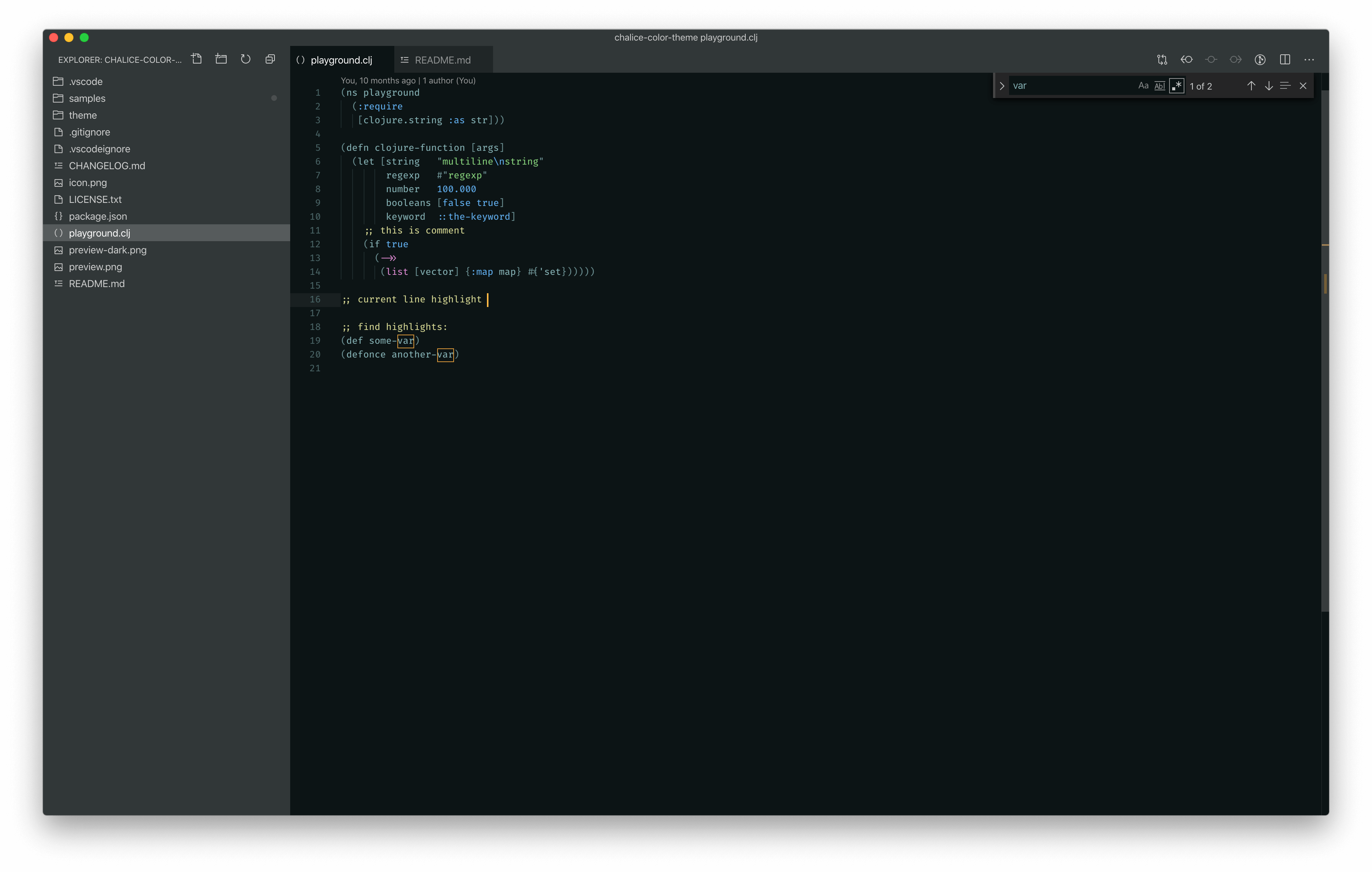Toggle Match Case in find widget
1372x872 pixels.
1143,86
